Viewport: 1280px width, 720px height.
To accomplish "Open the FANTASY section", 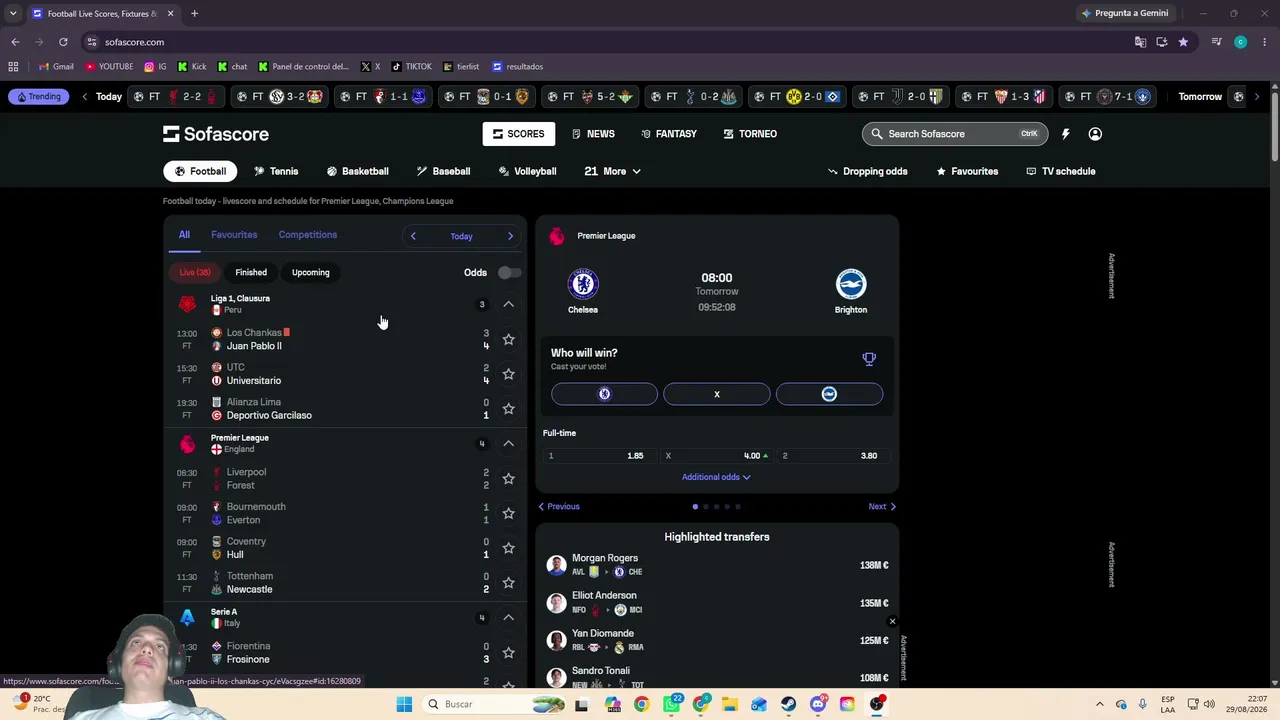I will pos(669,134).
